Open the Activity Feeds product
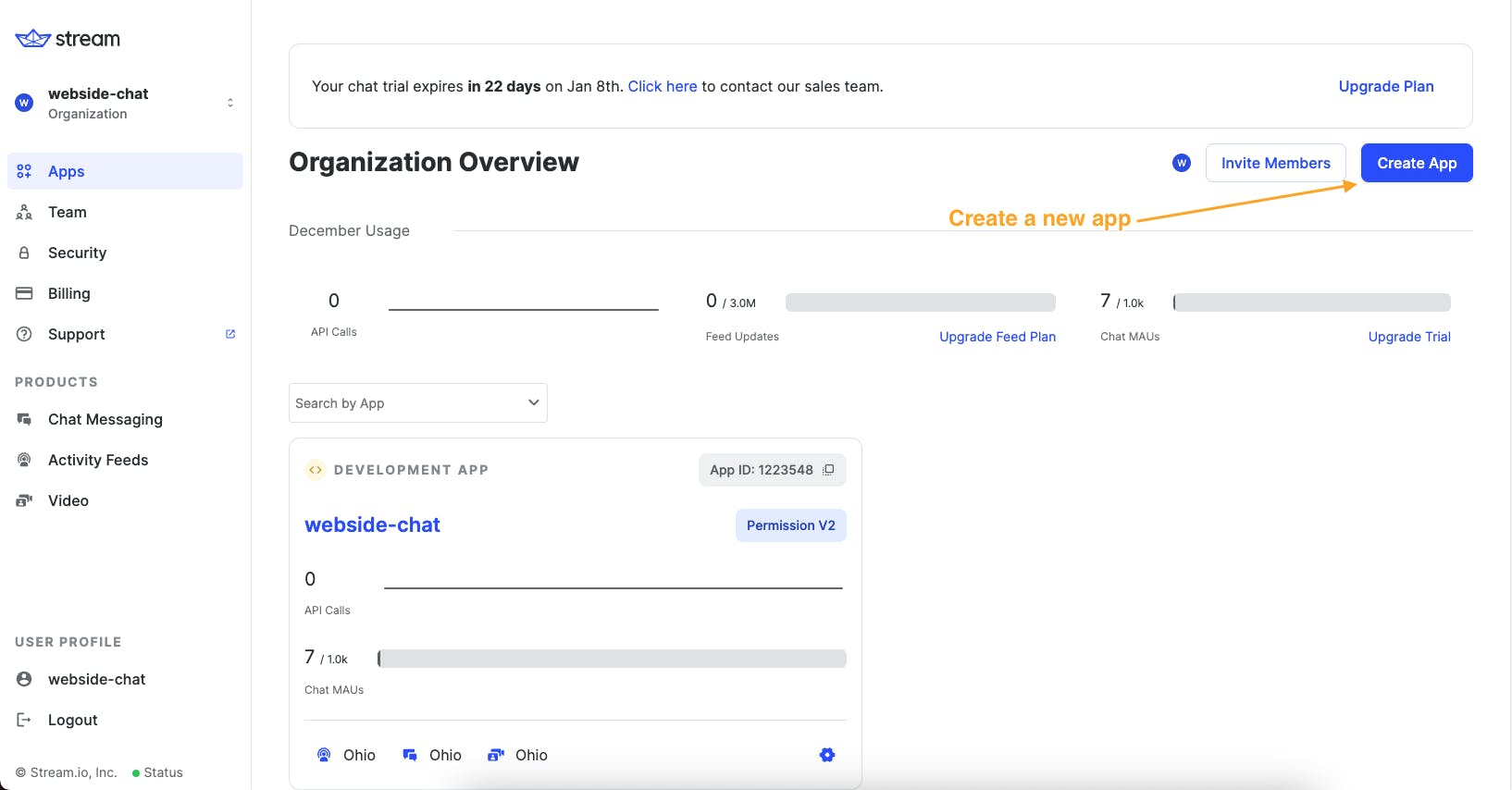This screenshot has width=1512, height=790. [x=125, y=460]
